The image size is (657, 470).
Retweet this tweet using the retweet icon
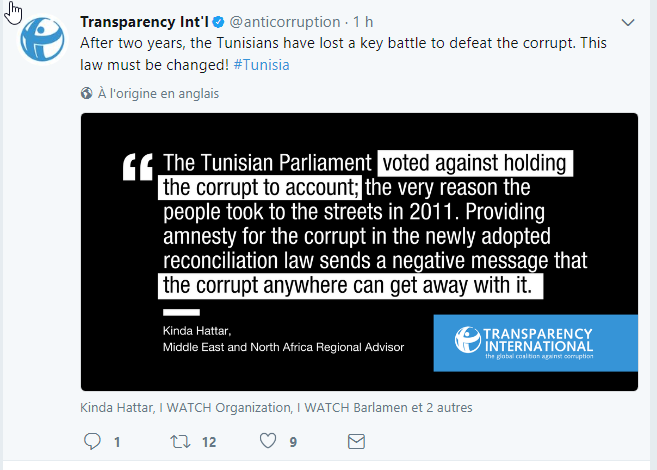[x=180, y=440]
